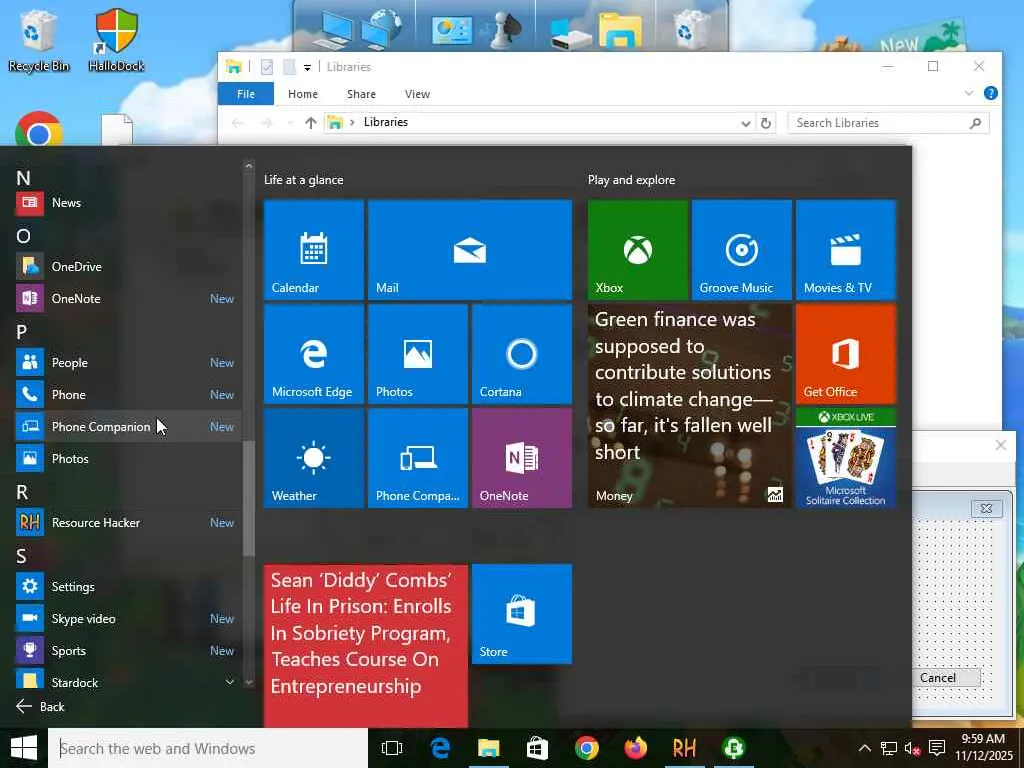Image resolution: width=1024 pixels, height=768 pixels.
Task: Switch to the View ribbon tab
Action: tap(417, 94)
